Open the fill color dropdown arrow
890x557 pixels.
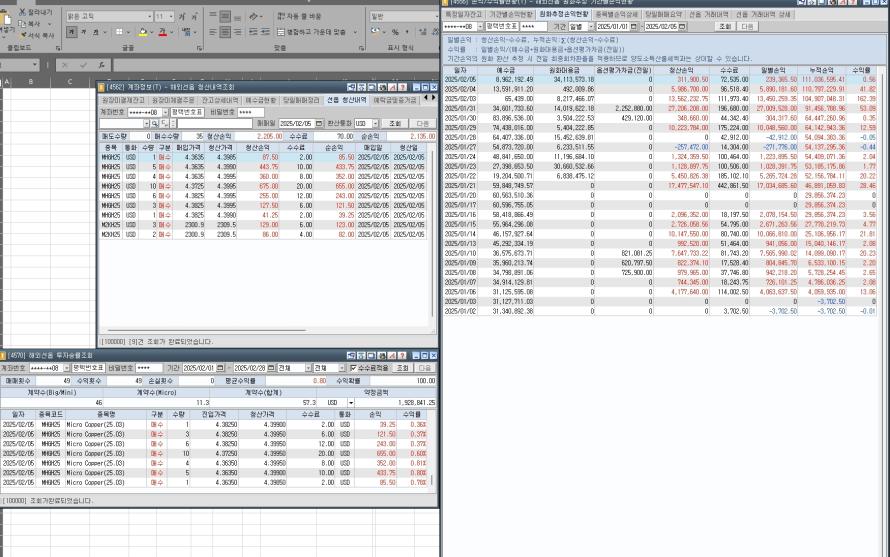point(152,32)
